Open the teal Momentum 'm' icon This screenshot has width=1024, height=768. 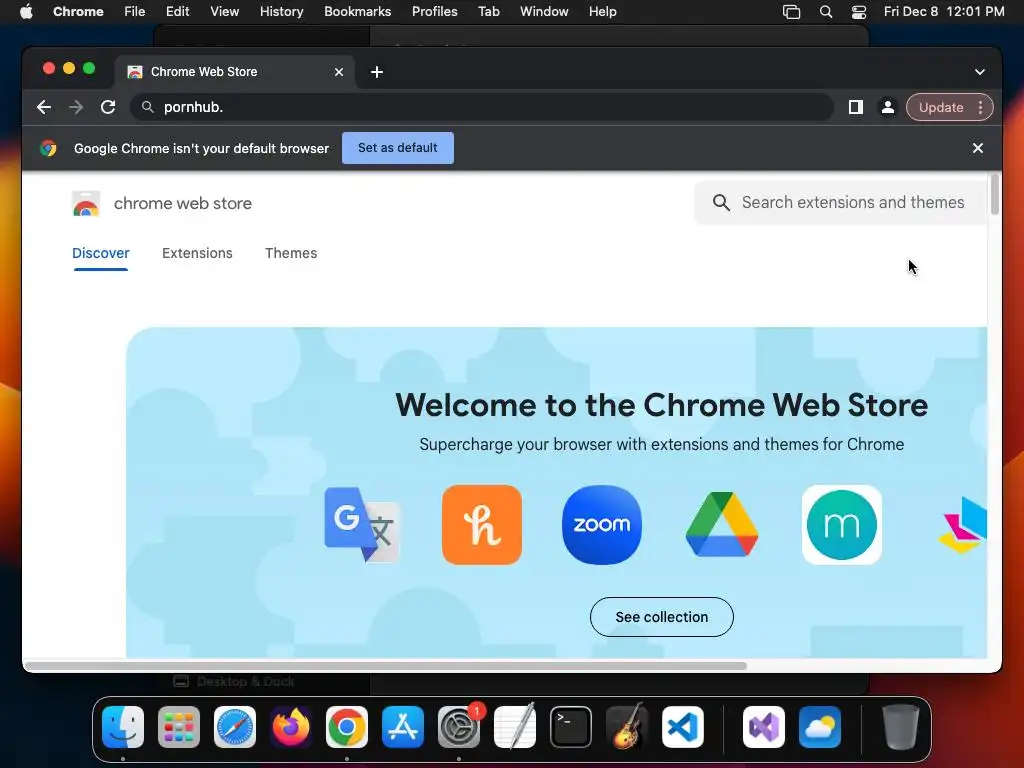point(842,525)
